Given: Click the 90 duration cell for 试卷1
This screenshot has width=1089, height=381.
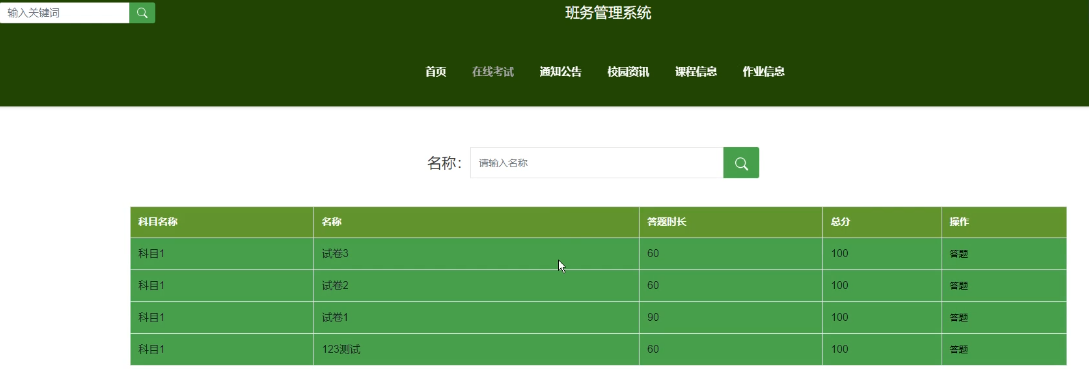Looking at the screenshot, I should 731,318.
